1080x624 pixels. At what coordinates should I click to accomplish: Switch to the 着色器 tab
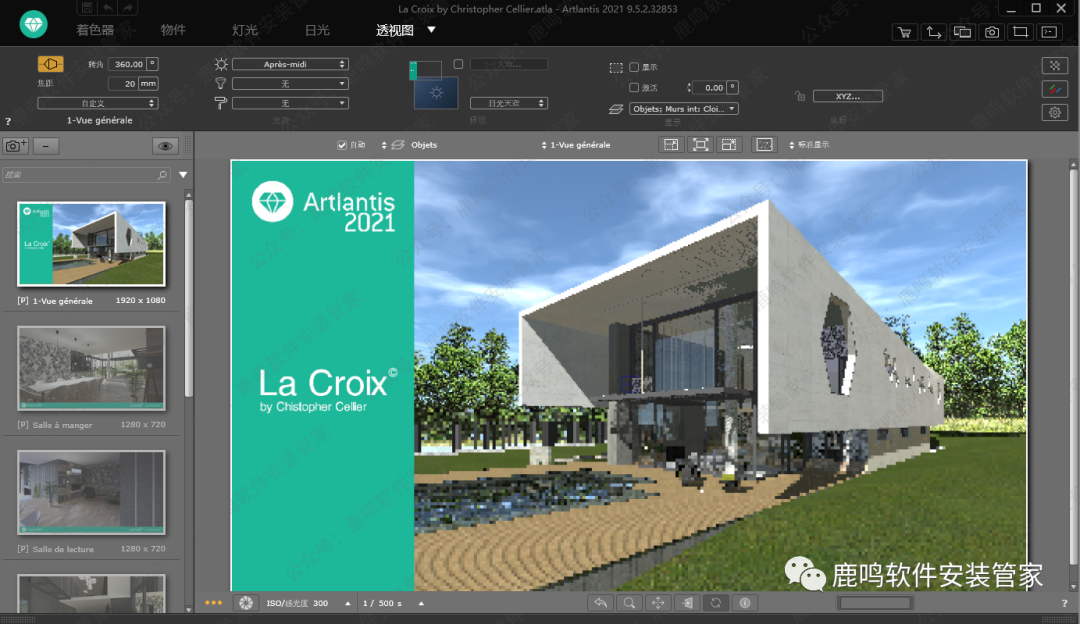pos(95,30)
